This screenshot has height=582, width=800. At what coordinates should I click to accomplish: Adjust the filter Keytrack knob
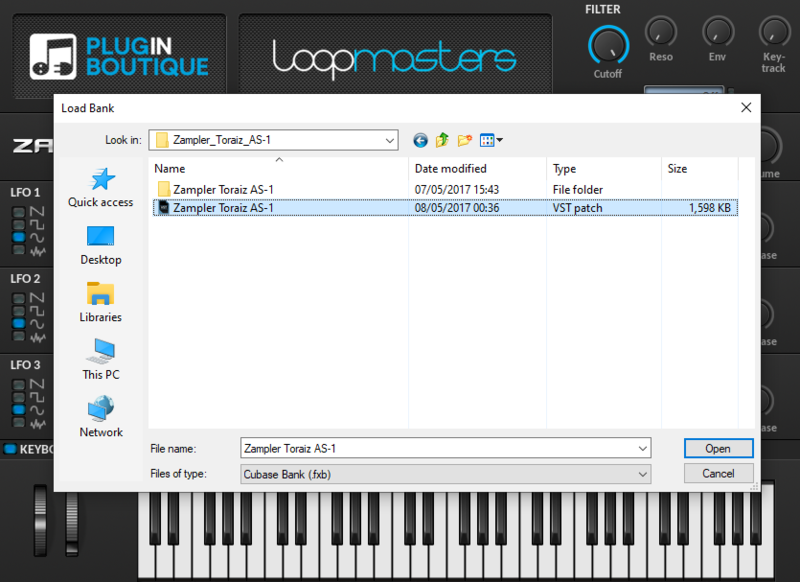point(774,32)
